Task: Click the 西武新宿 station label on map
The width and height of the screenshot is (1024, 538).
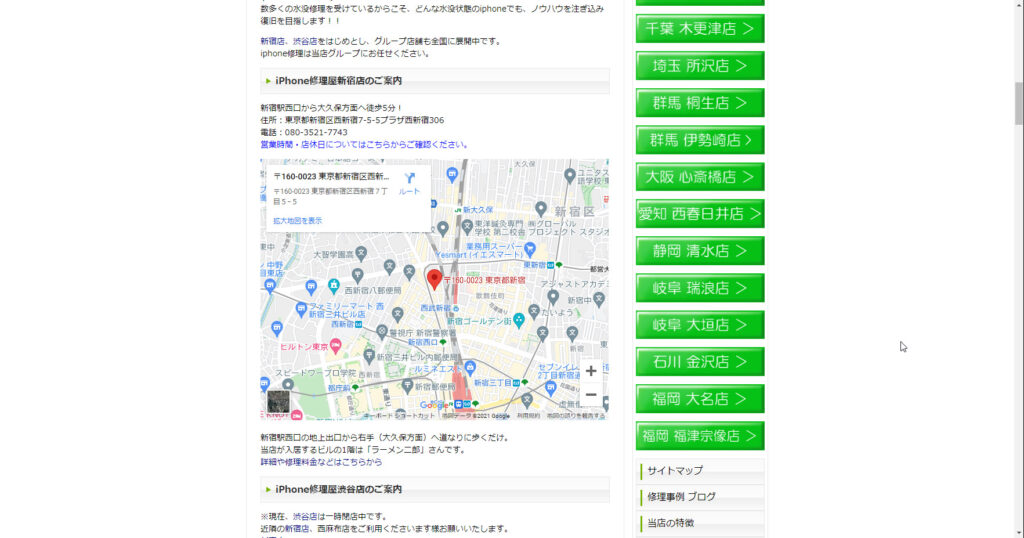Action: (436, 308)
